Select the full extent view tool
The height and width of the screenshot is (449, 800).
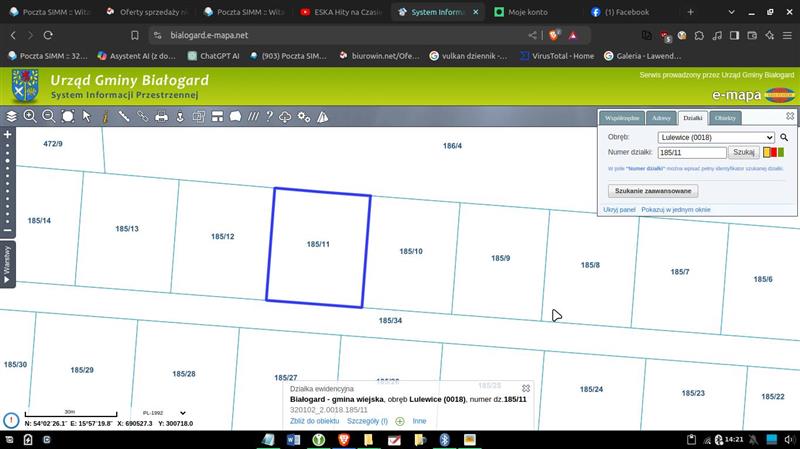click(68, 117)
